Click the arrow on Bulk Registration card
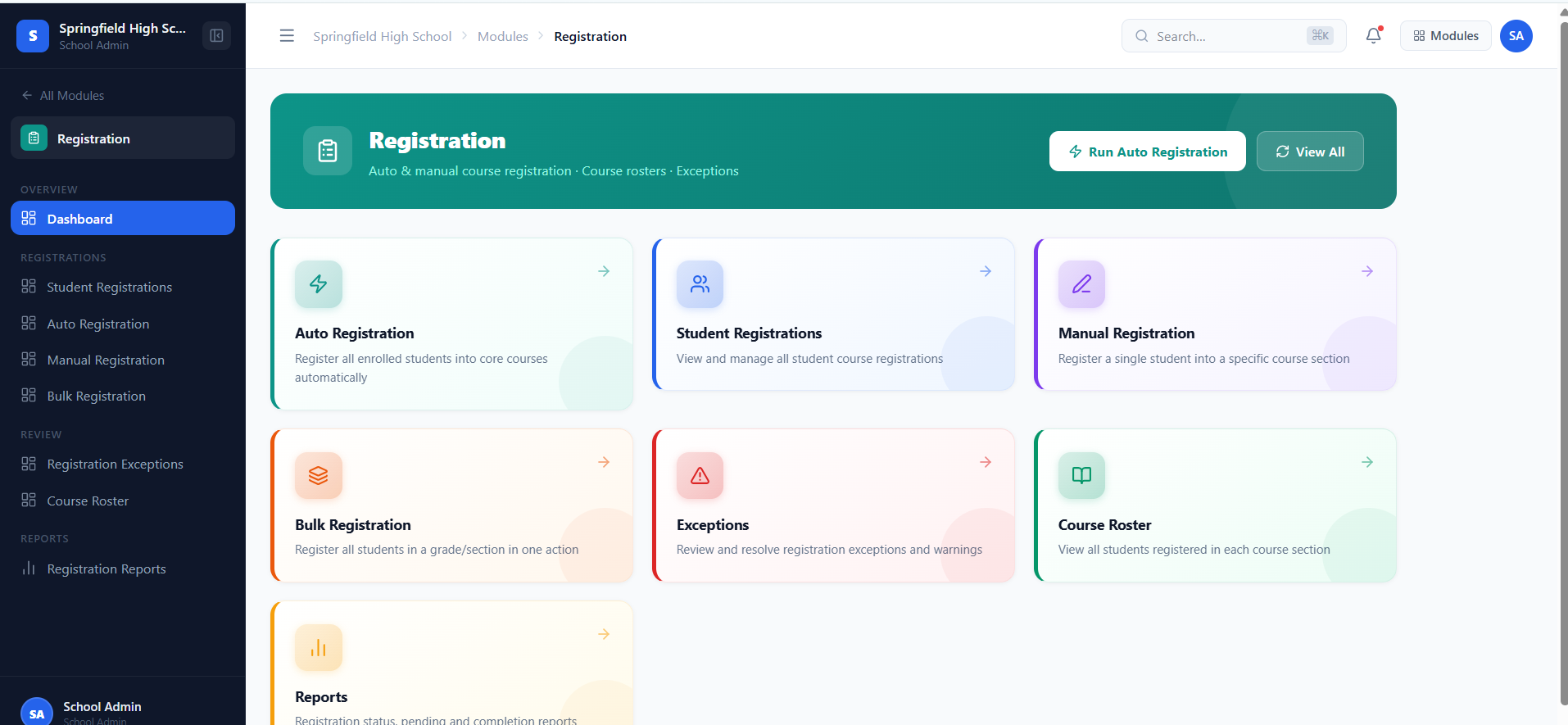The height and width of the screenshot is (725, 1568). (x=604, y=462)
